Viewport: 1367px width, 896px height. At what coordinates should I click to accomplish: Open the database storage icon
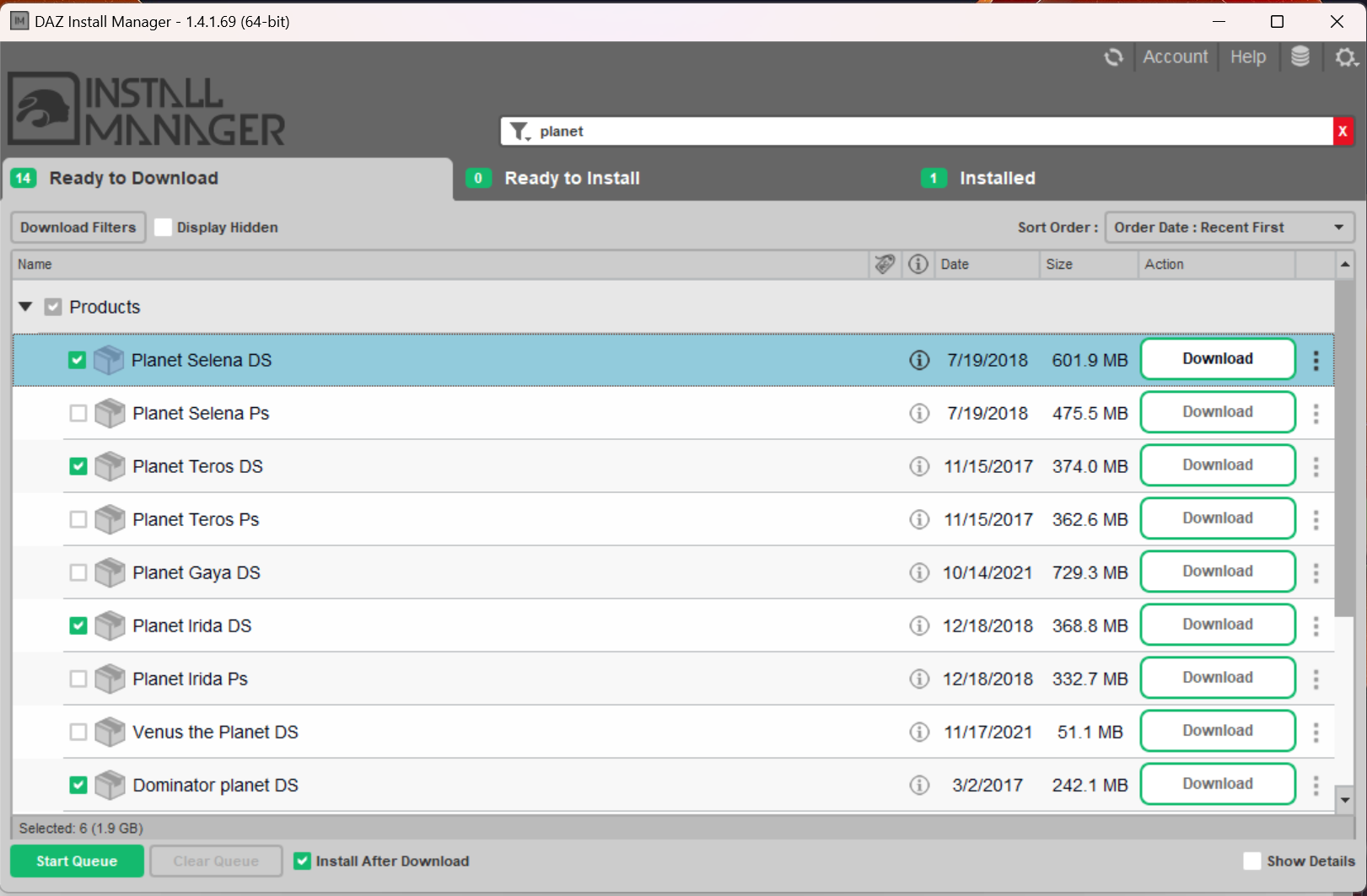click(1300, 56)
